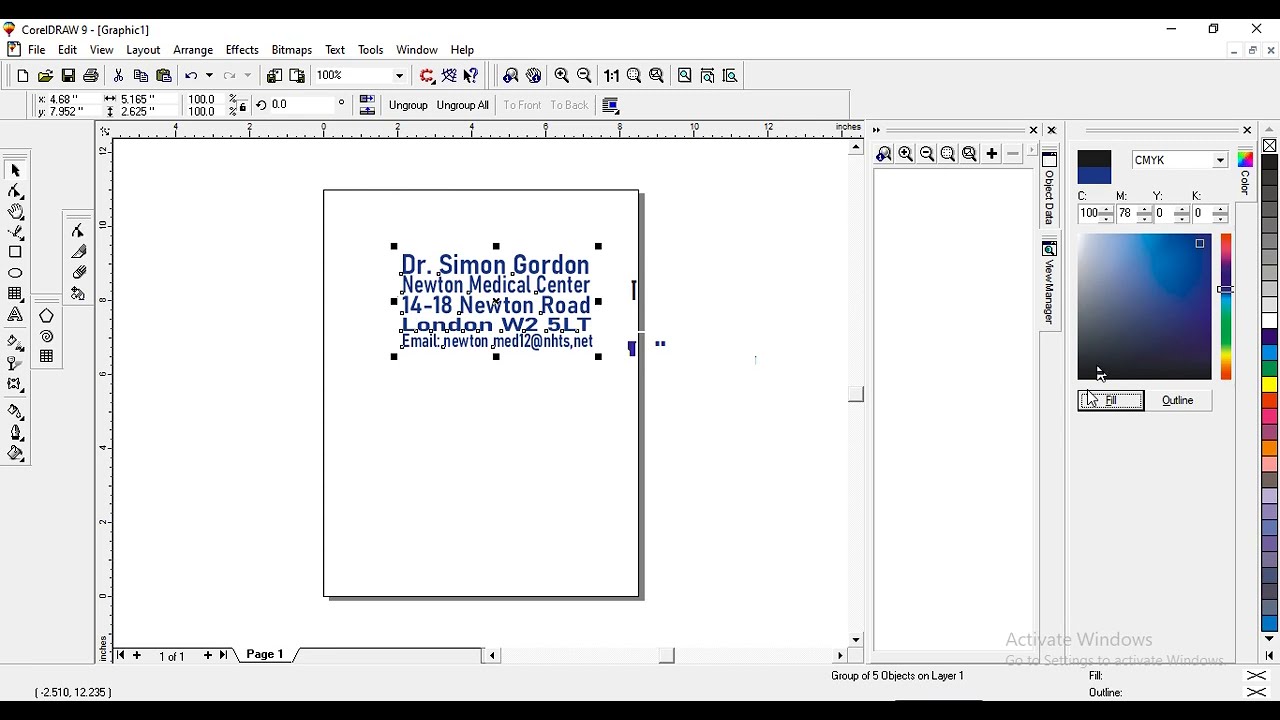Open the Effects menu
Screen dimensions: 1280x720
(242, 50)
